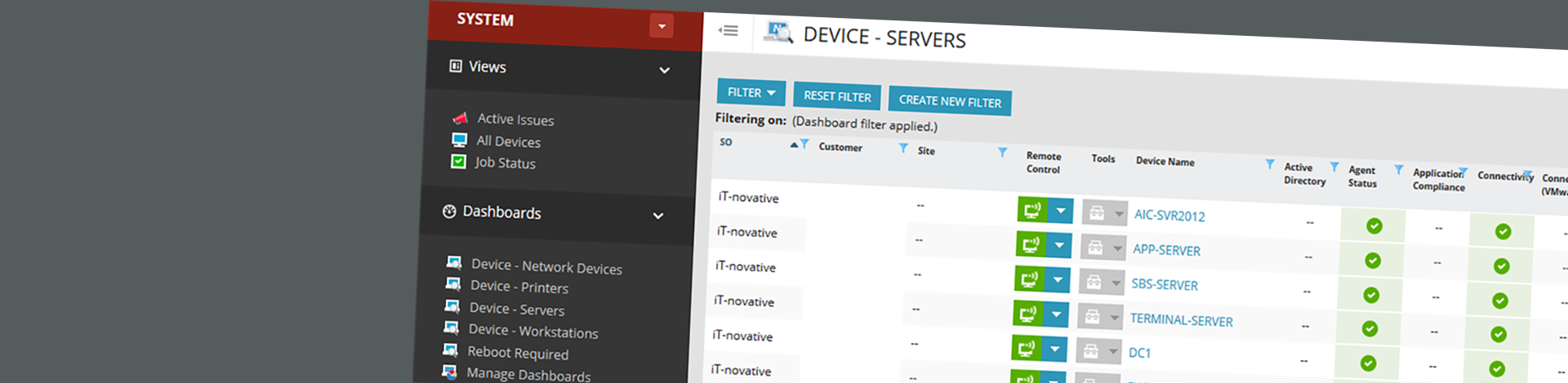Expand remote control dropdown arrow for SBS-SERVER
Viewport: 1568px width, 383px height.
coord(1058,280)
